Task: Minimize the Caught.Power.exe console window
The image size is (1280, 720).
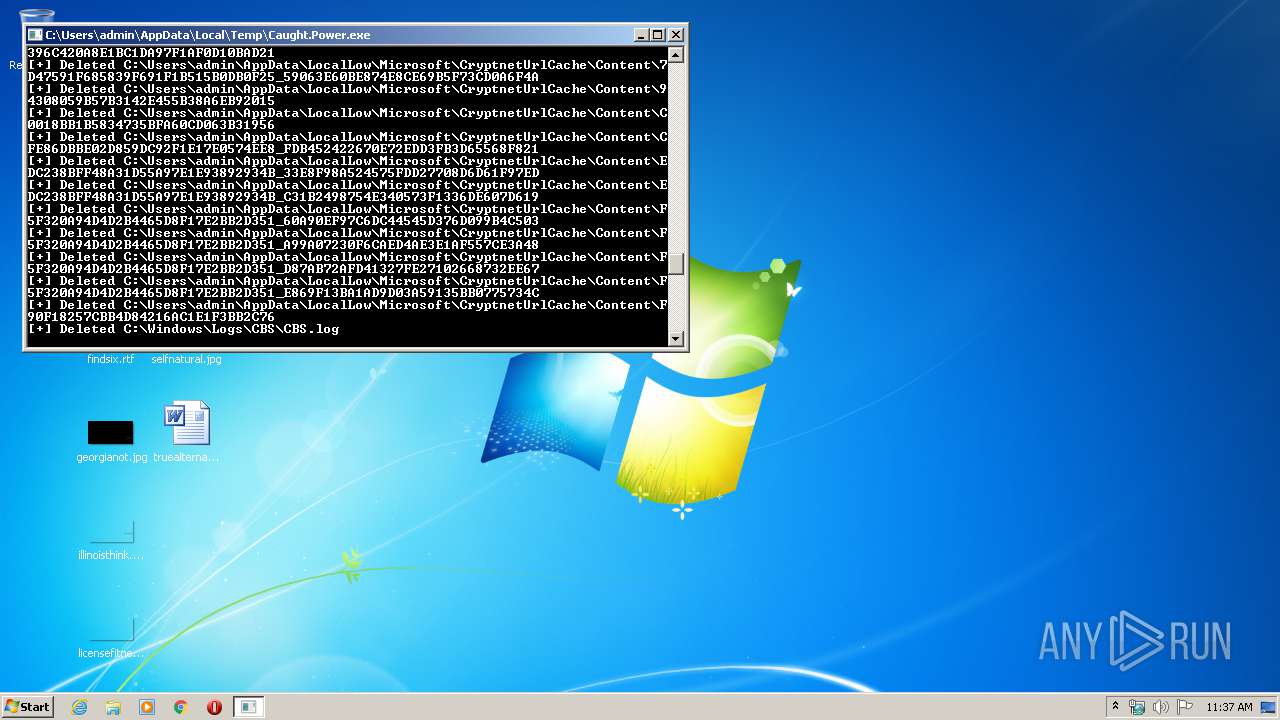Action: [x=641, y=34]
